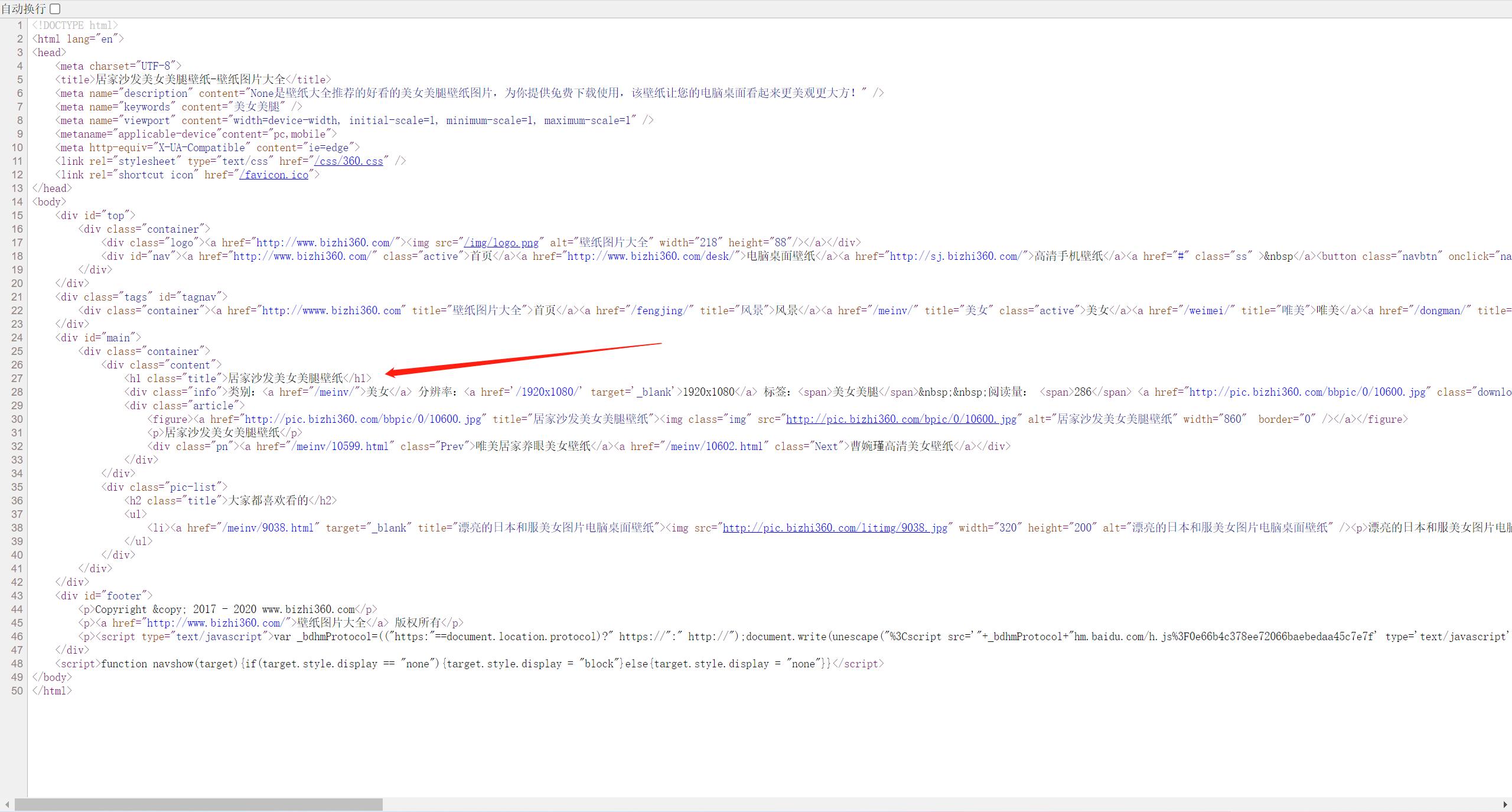This screenshot has width=1512, height=812.
Task: Click the horizontal scrollbar left arrow
Action: tap(7, 804)
